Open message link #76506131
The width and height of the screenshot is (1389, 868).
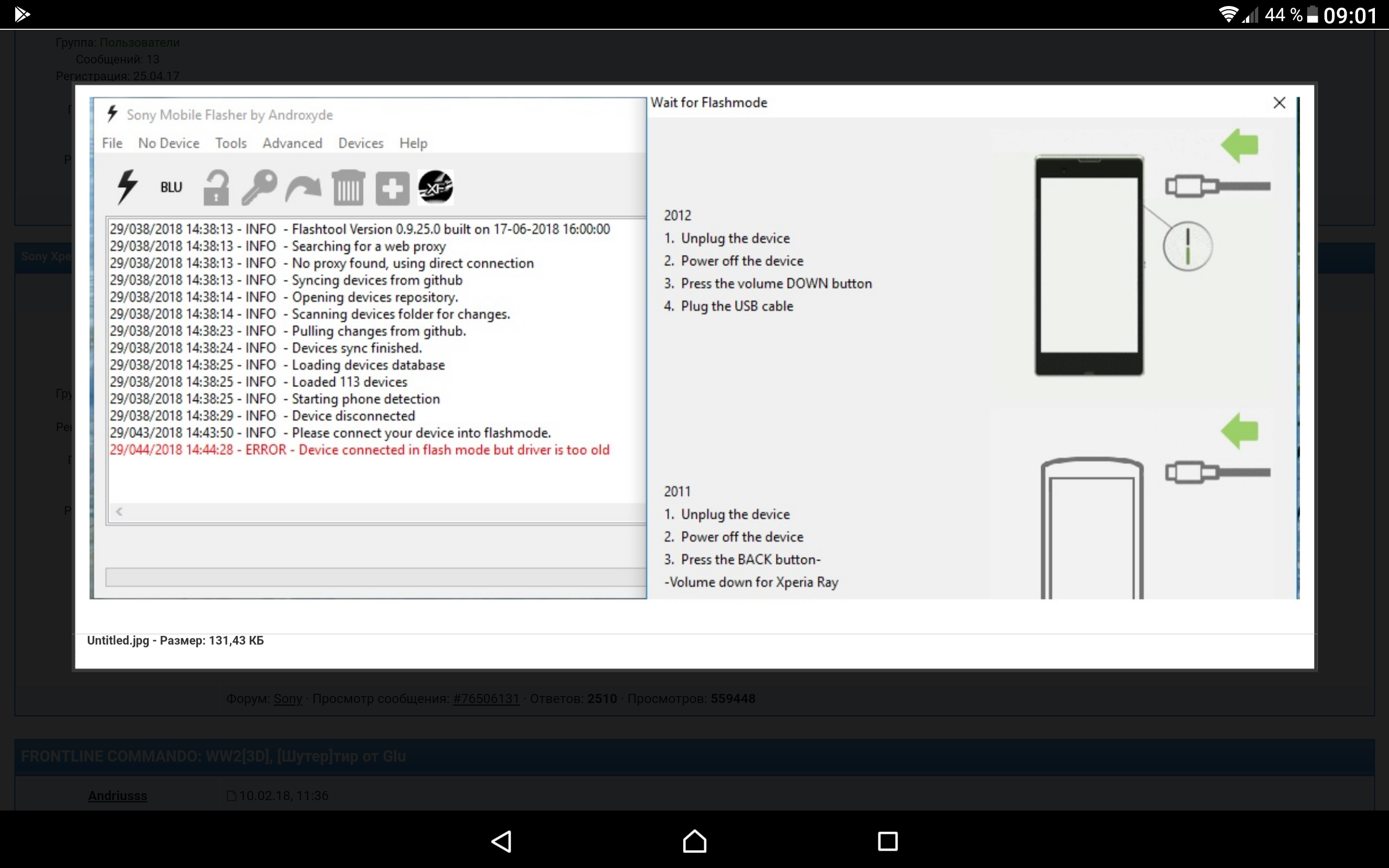pos(486,699)
